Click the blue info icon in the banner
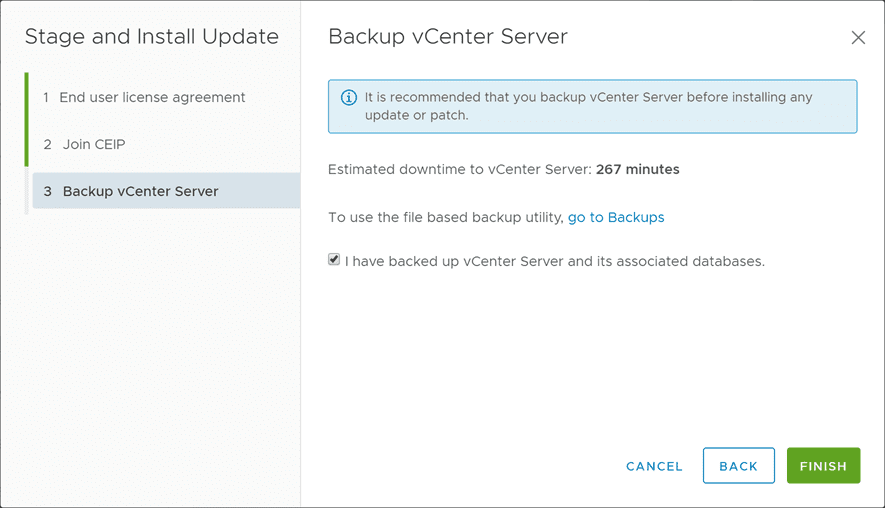The height and width of the screenshot is (508, 885). coord(349,98)
